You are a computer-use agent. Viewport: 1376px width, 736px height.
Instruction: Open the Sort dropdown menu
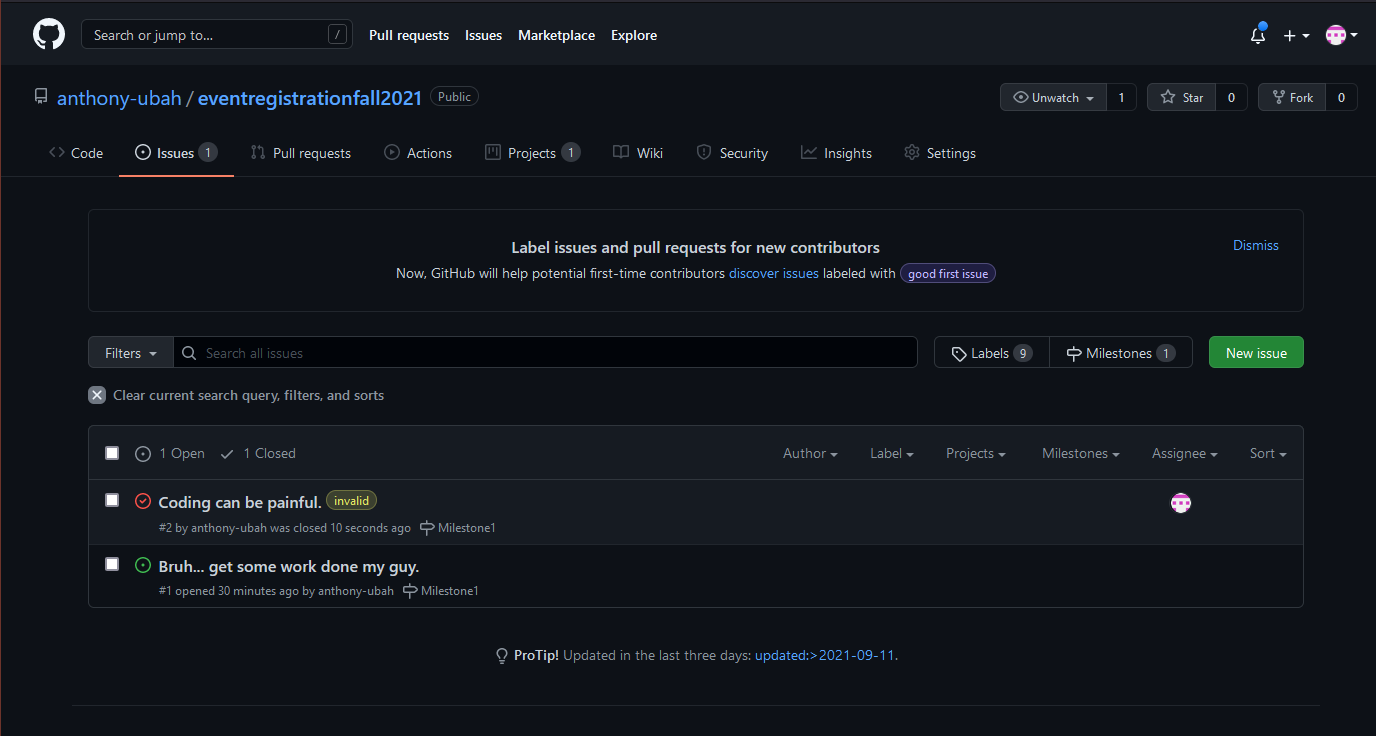click(1267, 453)
